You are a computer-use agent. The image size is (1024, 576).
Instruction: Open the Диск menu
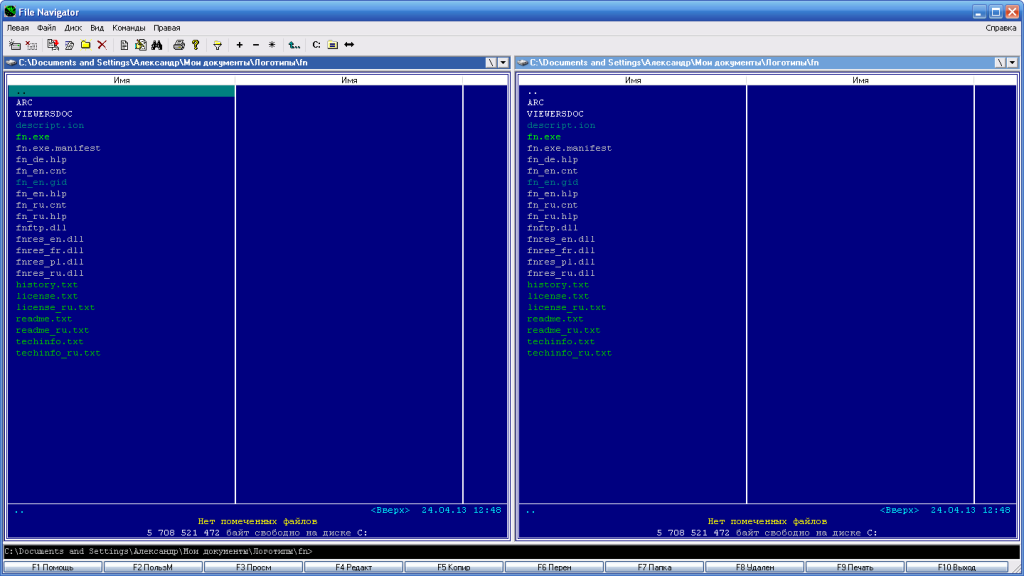tap(73, 28)
